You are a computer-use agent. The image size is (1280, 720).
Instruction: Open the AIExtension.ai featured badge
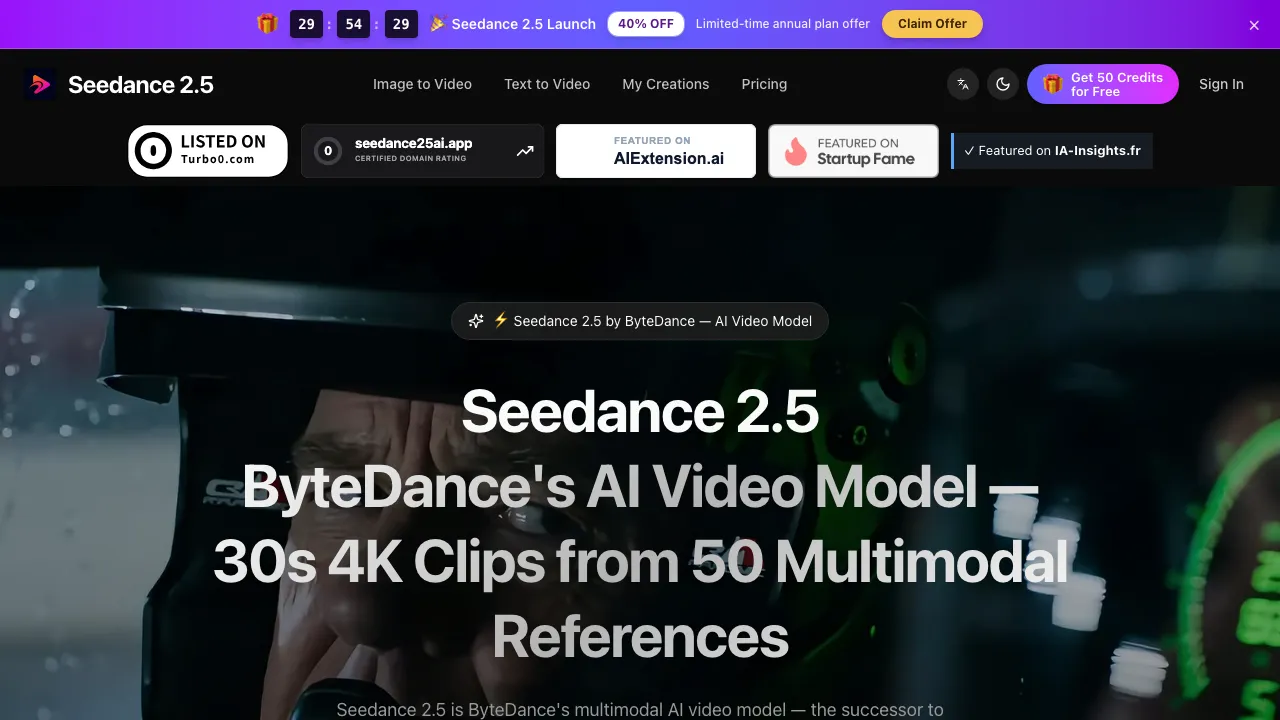(656, 151)
